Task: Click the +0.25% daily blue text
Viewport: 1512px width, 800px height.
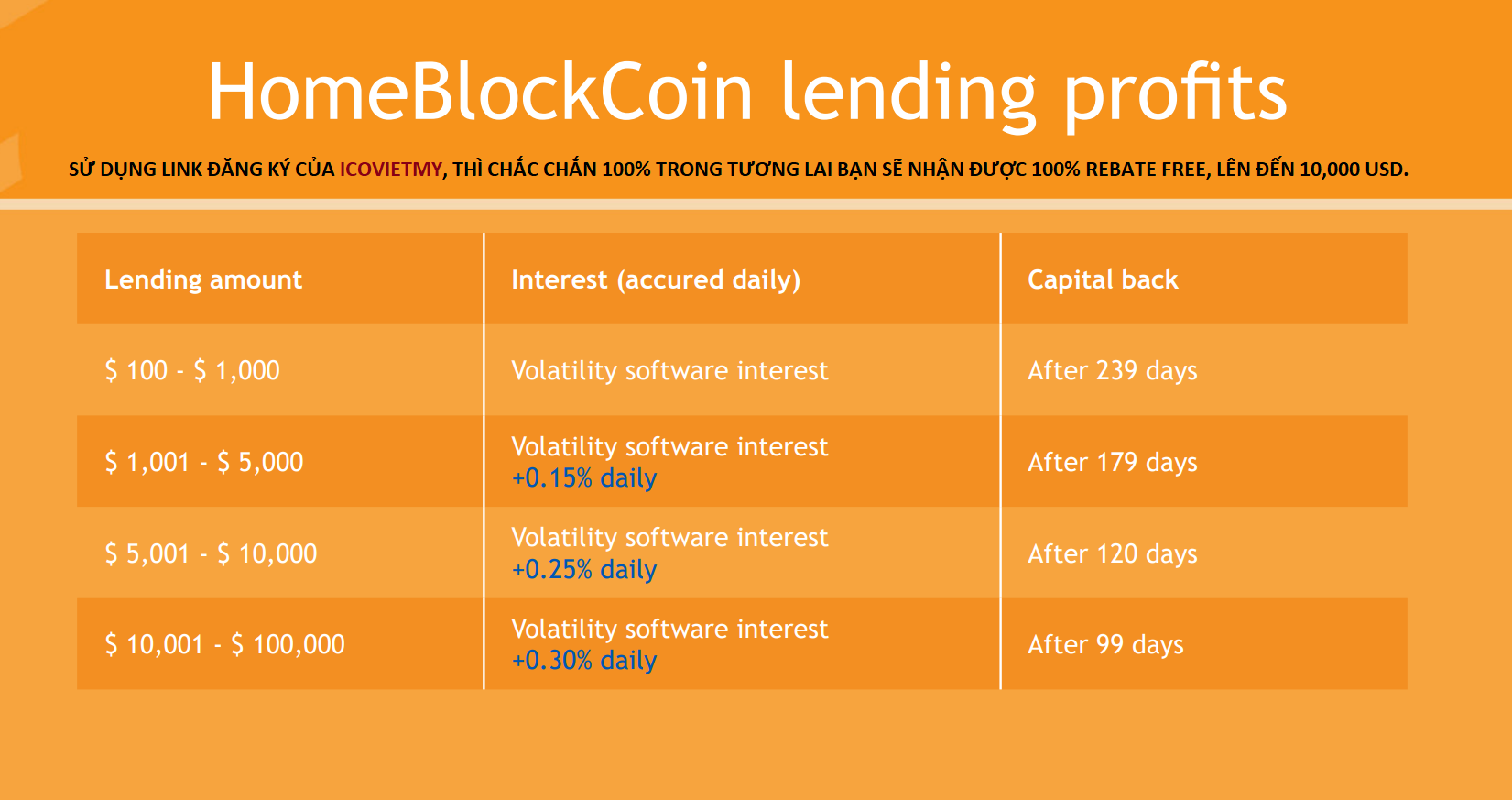Action: [x=584, y=570]
